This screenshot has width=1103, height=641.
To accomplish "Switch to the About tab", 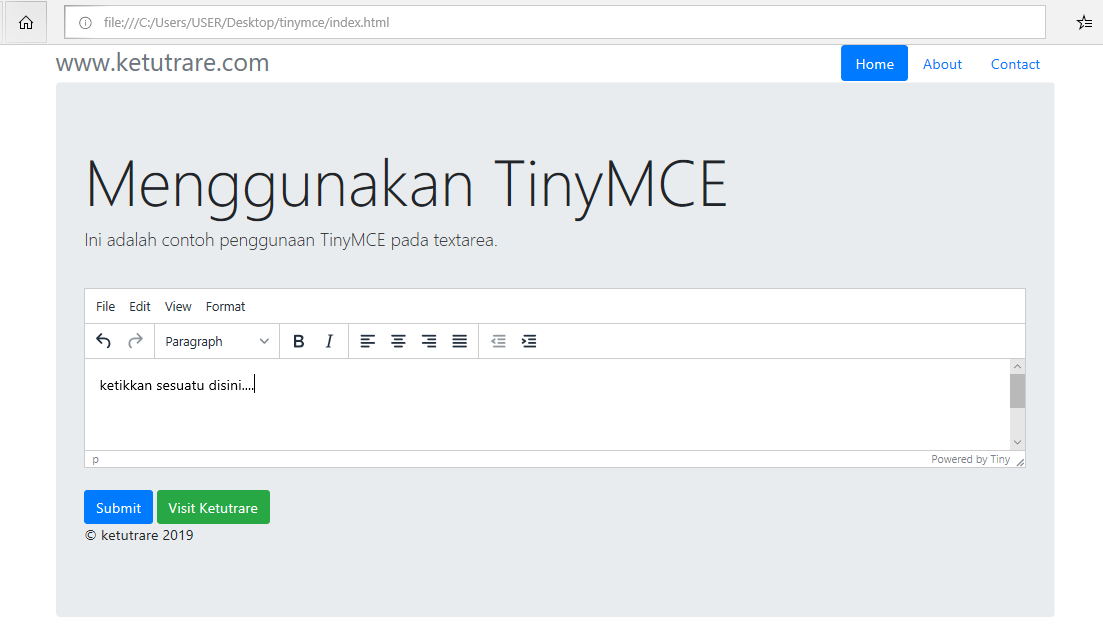I will click(941, 63).
